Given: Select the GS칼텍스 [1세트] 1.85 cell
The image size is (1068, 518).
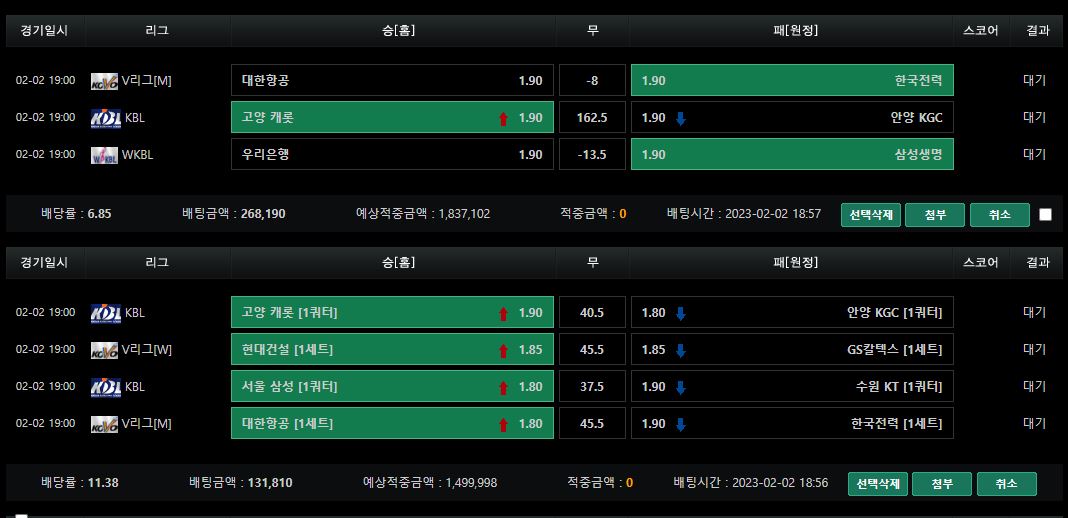Looking at the screenshot, I should [792, 349].
